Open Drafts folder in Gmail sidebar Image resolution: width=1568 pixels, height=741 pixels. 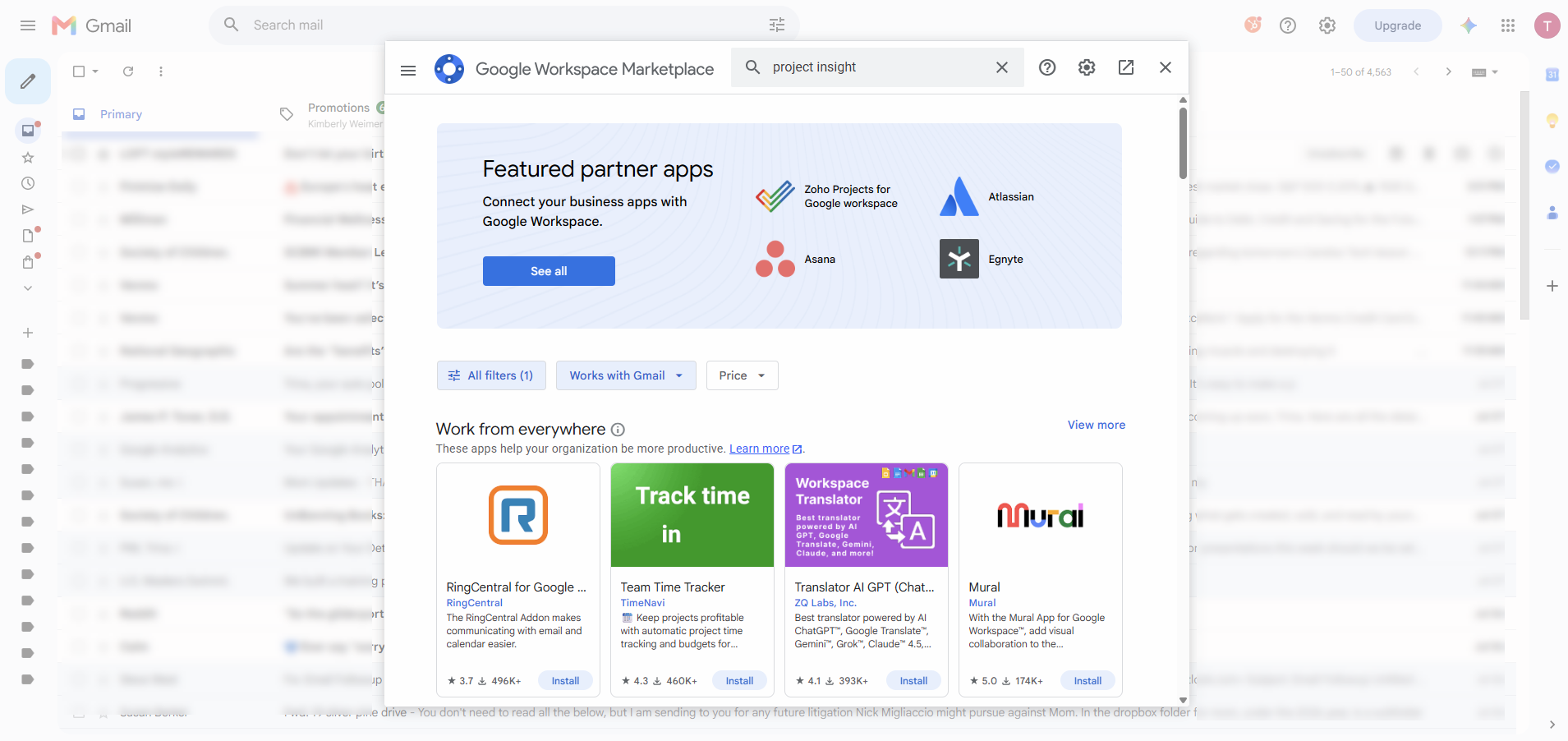pyautogui.click(x=28, y=236)
